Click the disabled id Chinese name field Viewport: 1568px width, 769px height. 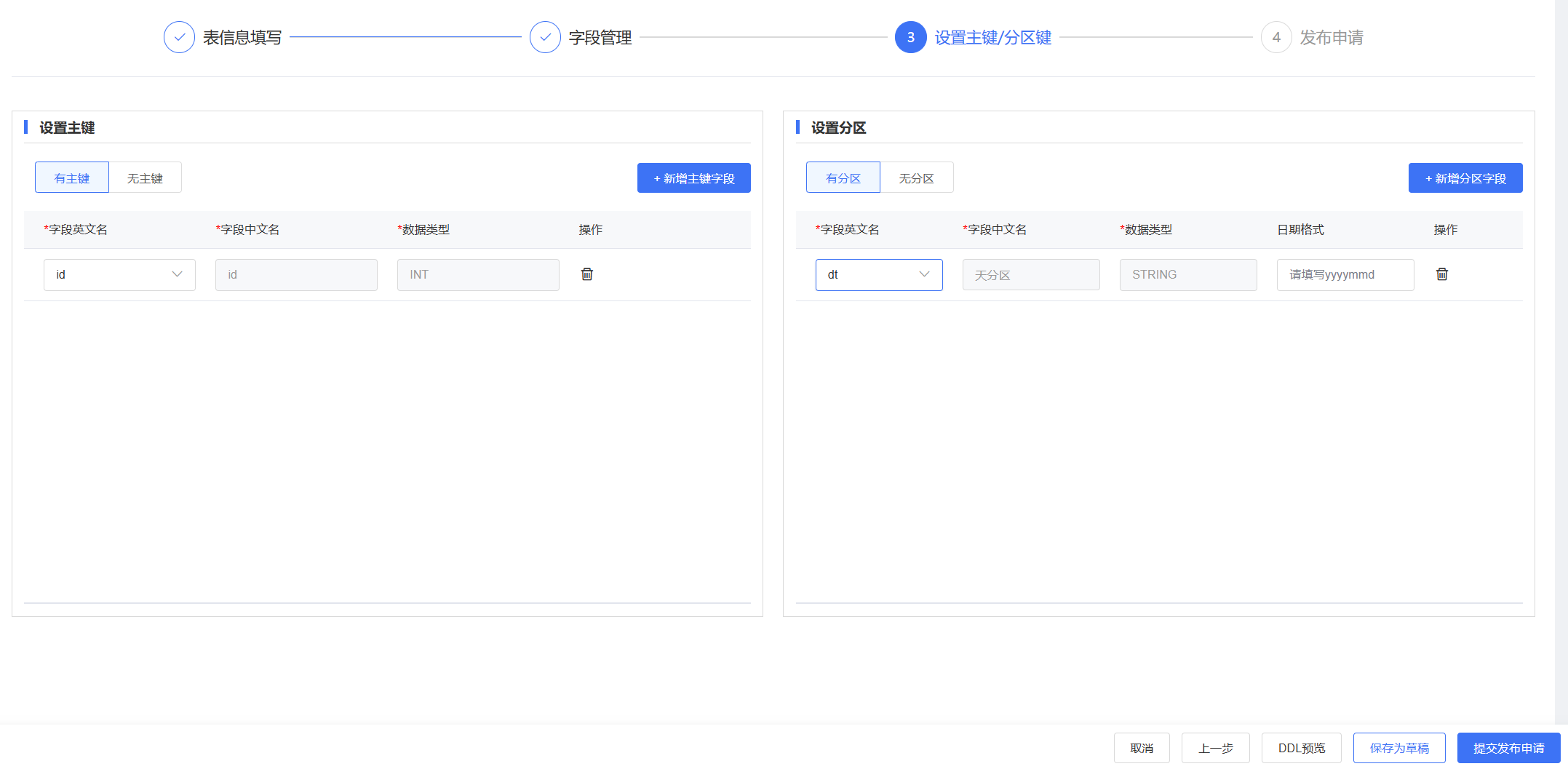(x=296, y=274)
